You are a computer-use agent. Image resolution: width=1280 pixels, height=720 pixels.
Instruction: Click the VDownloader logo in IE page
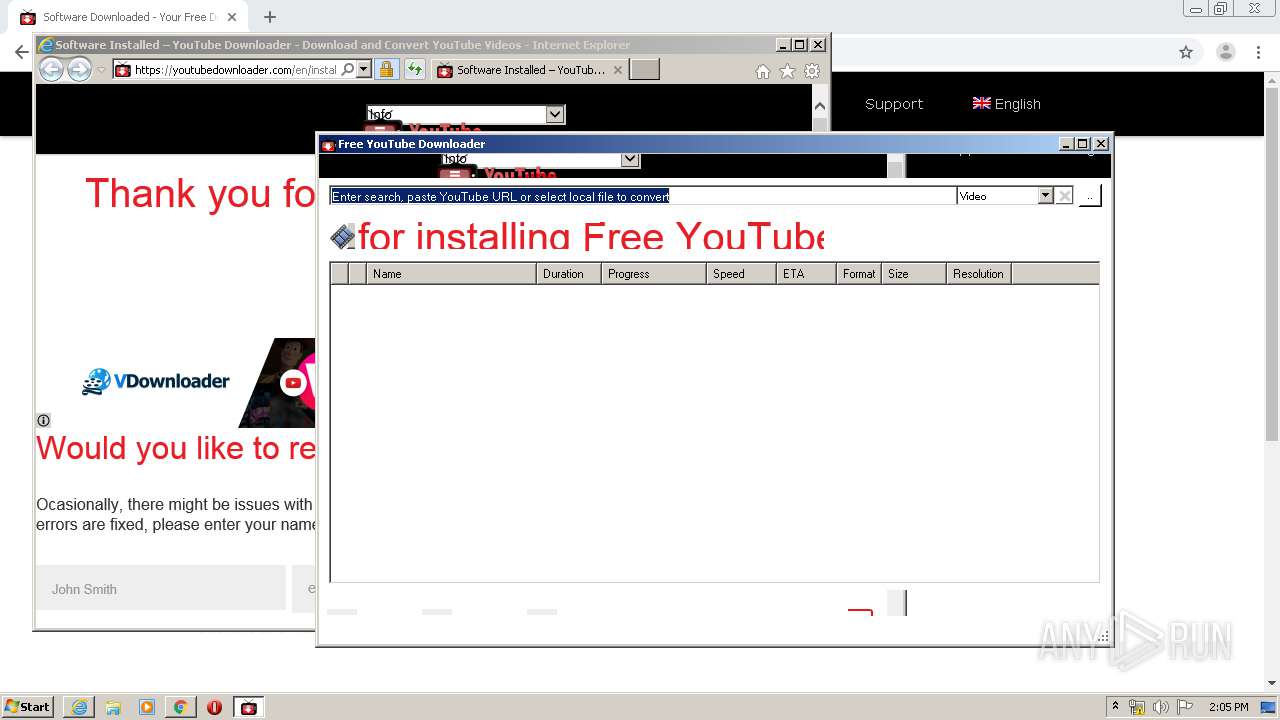tap(156, 381)
